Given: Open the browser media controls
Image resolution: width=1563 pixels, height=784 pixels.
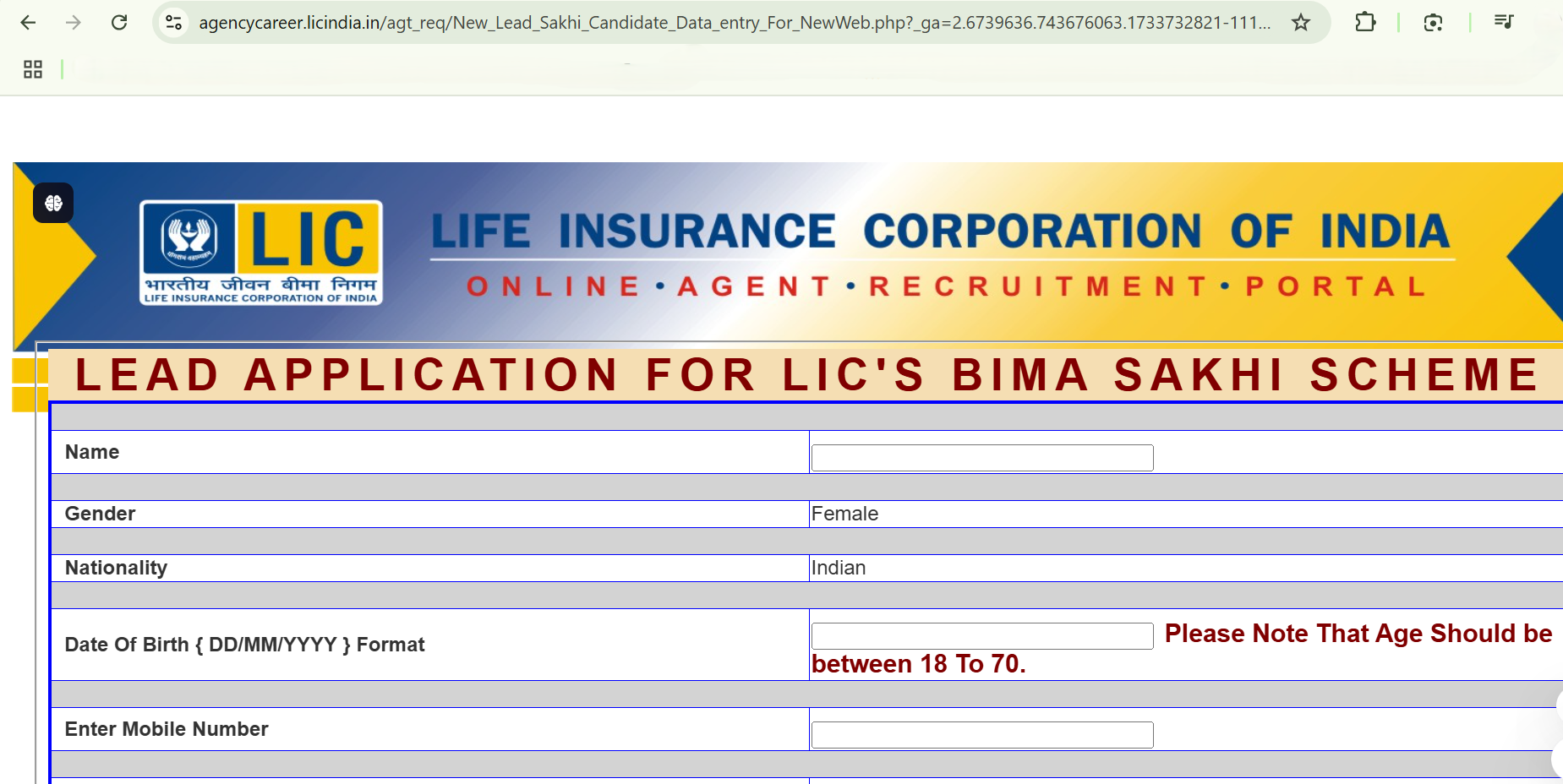Looking at the screenshot, I should click(x=1504, y=23).
